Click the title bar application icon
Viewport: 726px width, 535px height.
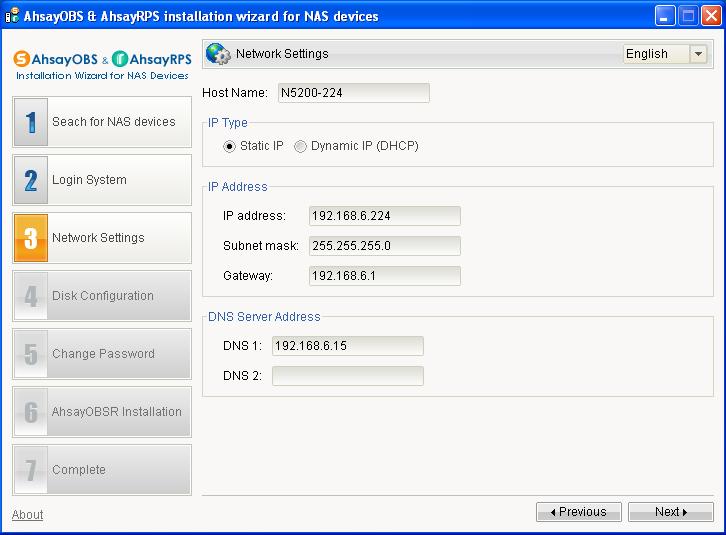point(12,16)
